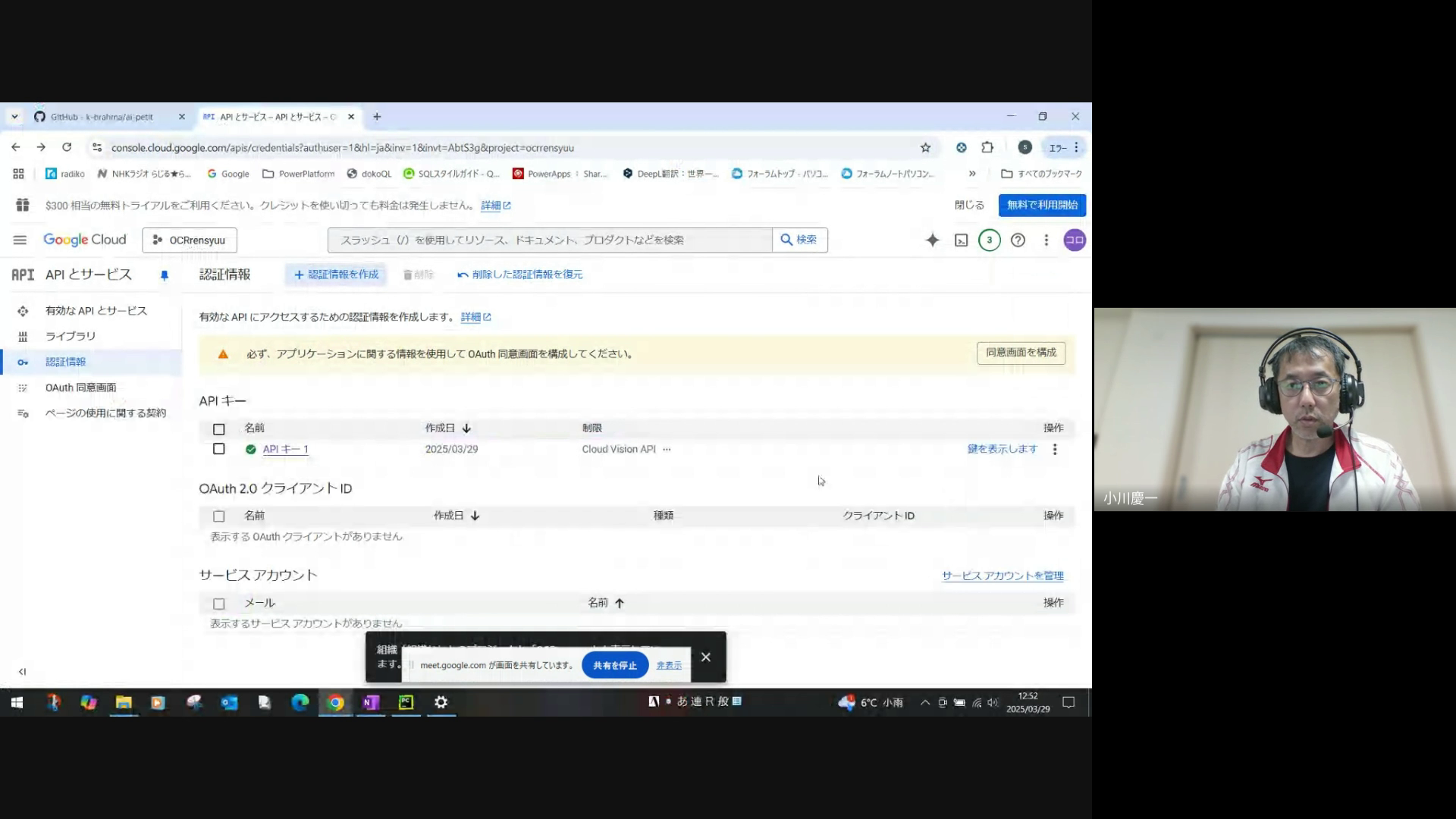Screen dimensions: 1456x819
Task: Open more actions menu for API キー 1
Action: [1055, 450]
